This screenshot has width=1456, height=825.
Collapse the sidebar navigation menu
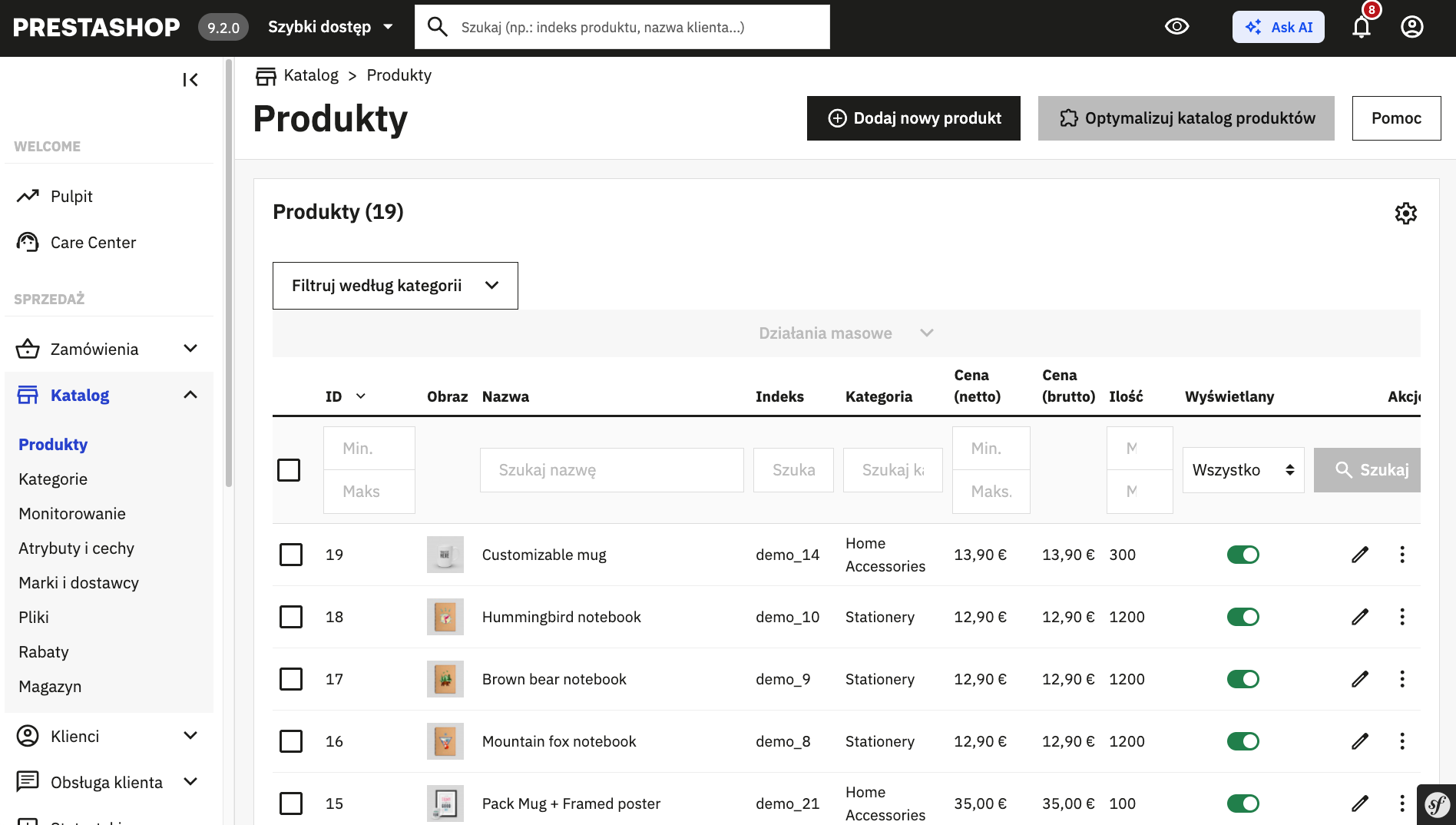[x=190, y=80]
